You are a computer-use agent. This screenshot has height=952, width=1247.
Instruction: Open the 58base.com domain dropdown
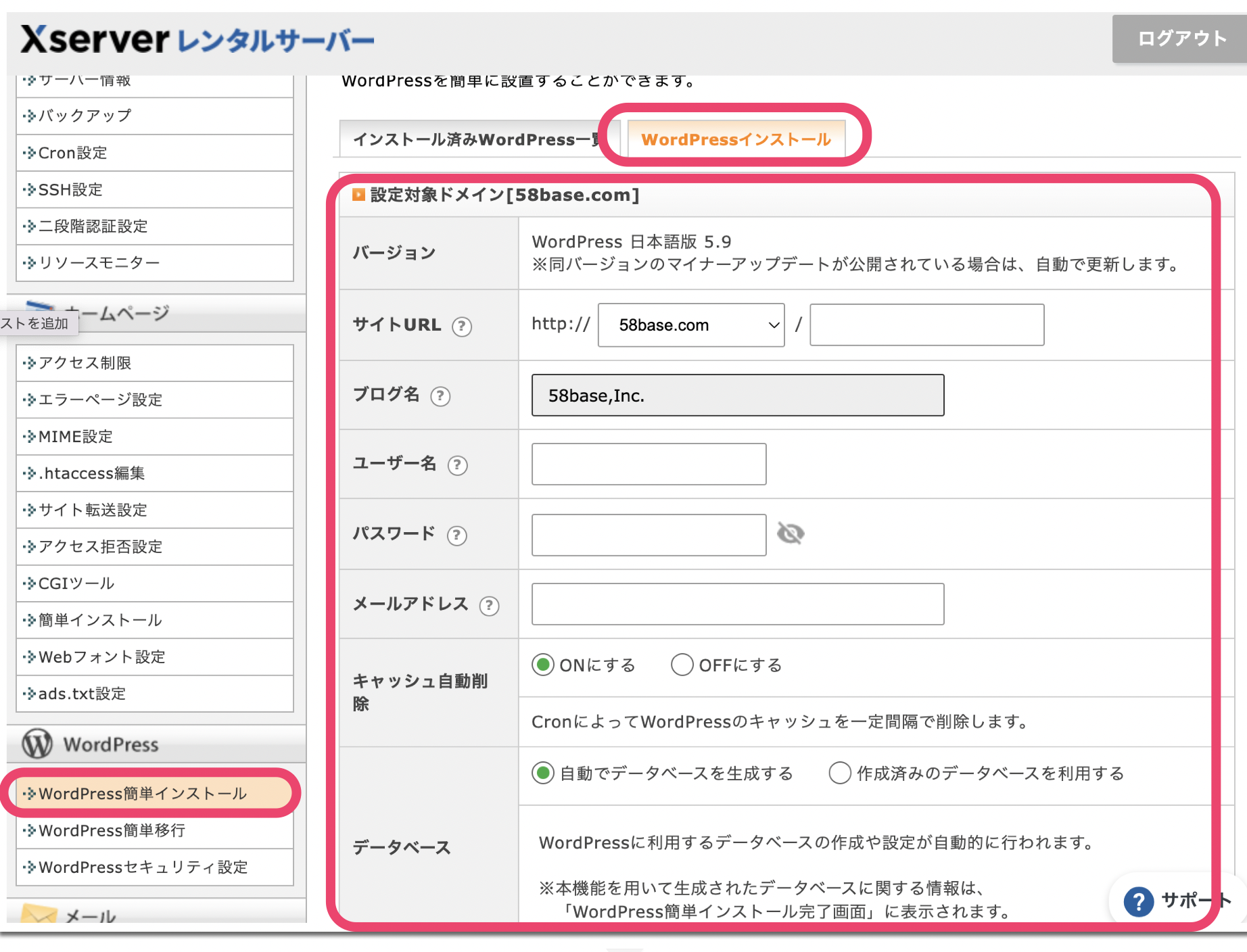(691, 325)
